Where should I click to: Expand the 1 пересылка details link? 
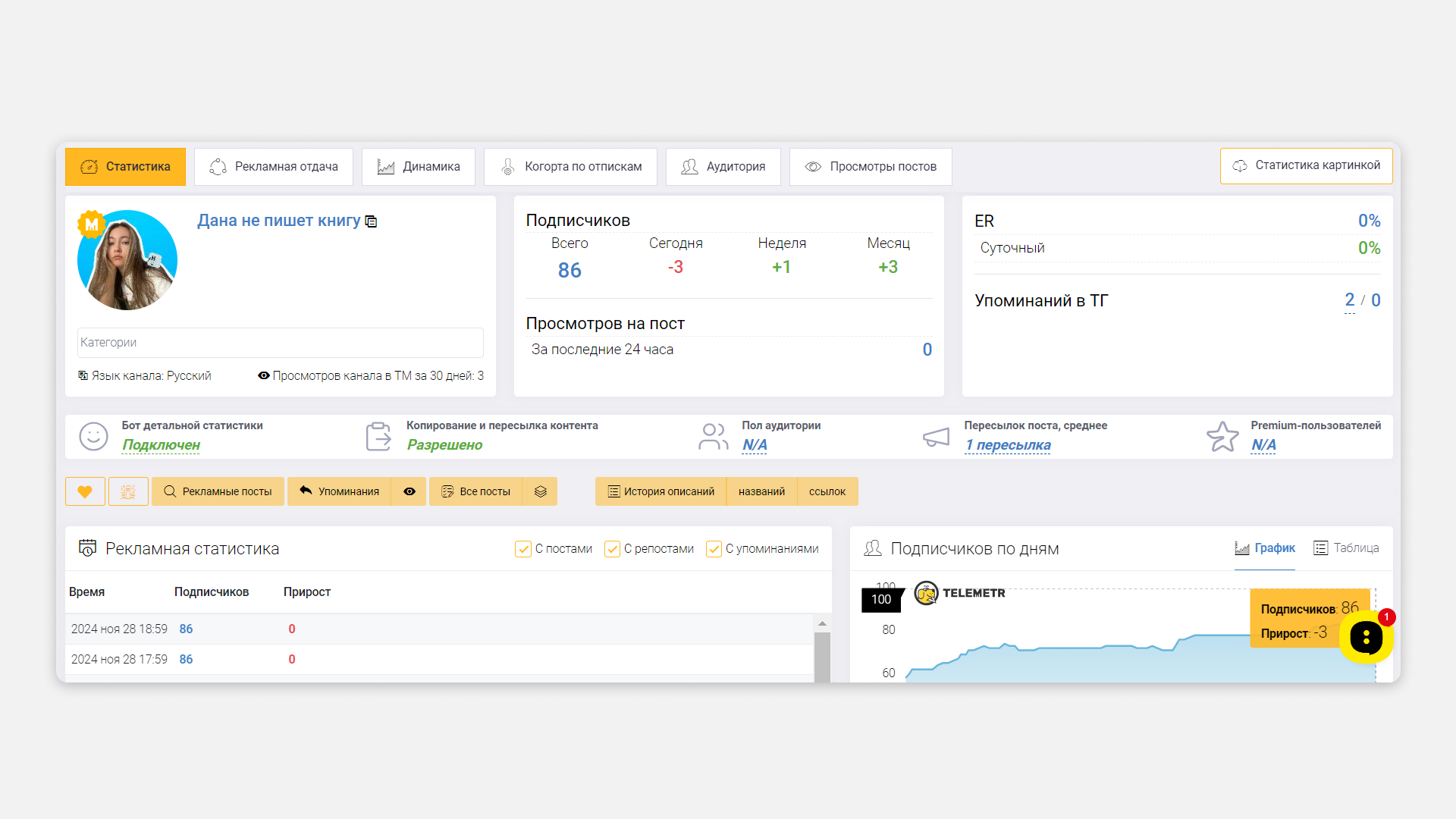point(1008,445)
